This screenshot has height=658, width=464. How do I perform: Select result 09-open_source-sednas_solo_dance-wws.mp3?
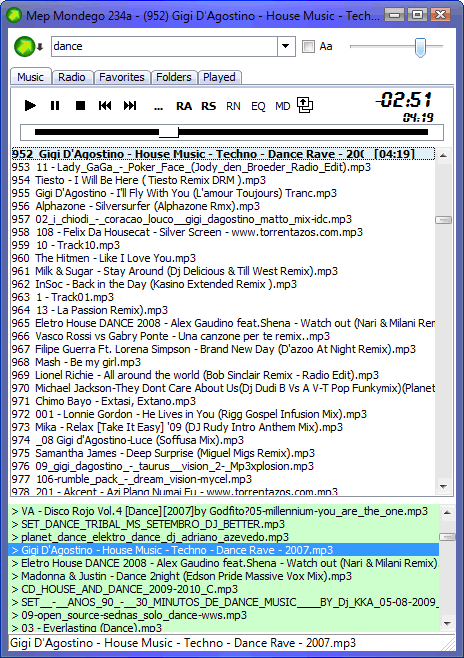(x=224, y=616)
